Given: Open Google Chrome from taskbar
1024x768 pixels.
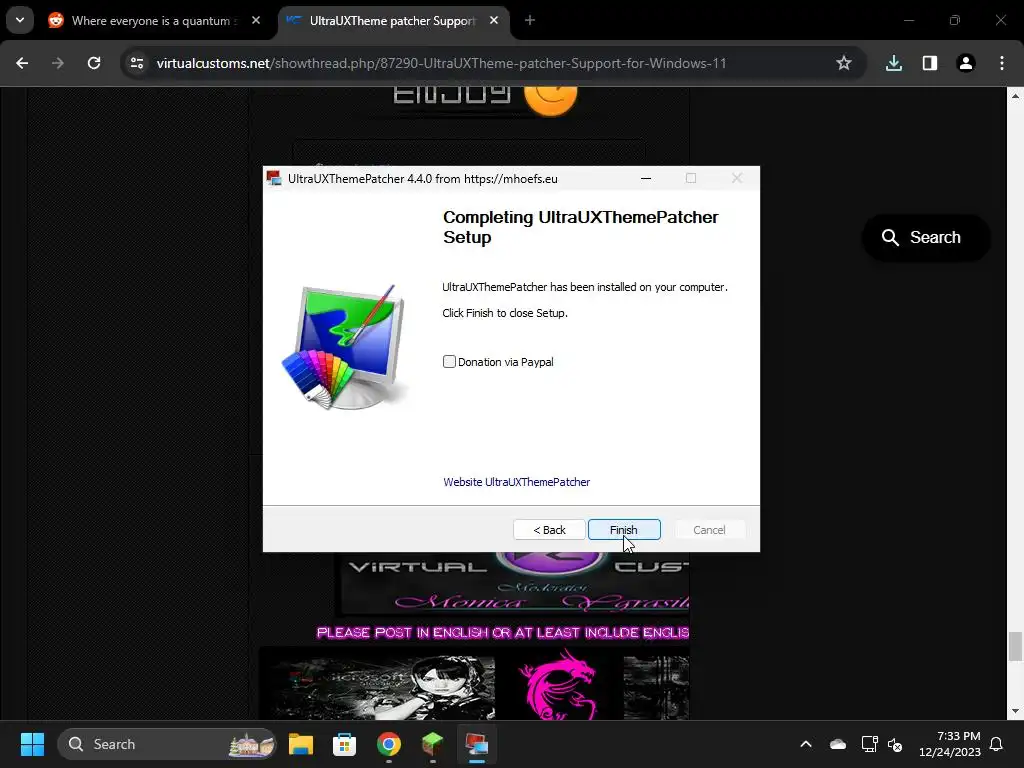Looking at the screenshot, I should click(389, 744).
